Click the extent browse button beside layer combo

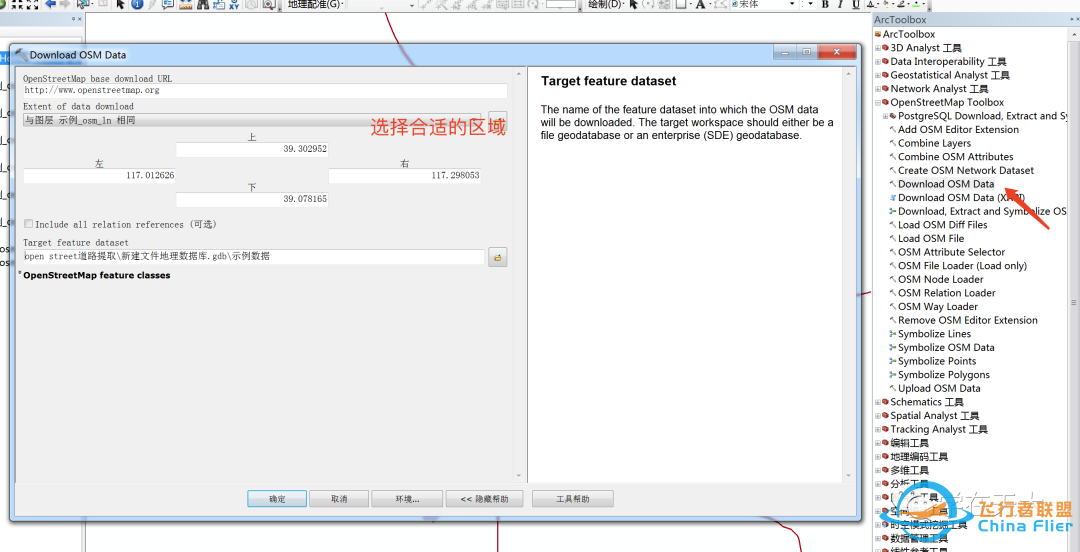[x=497, y=119]
